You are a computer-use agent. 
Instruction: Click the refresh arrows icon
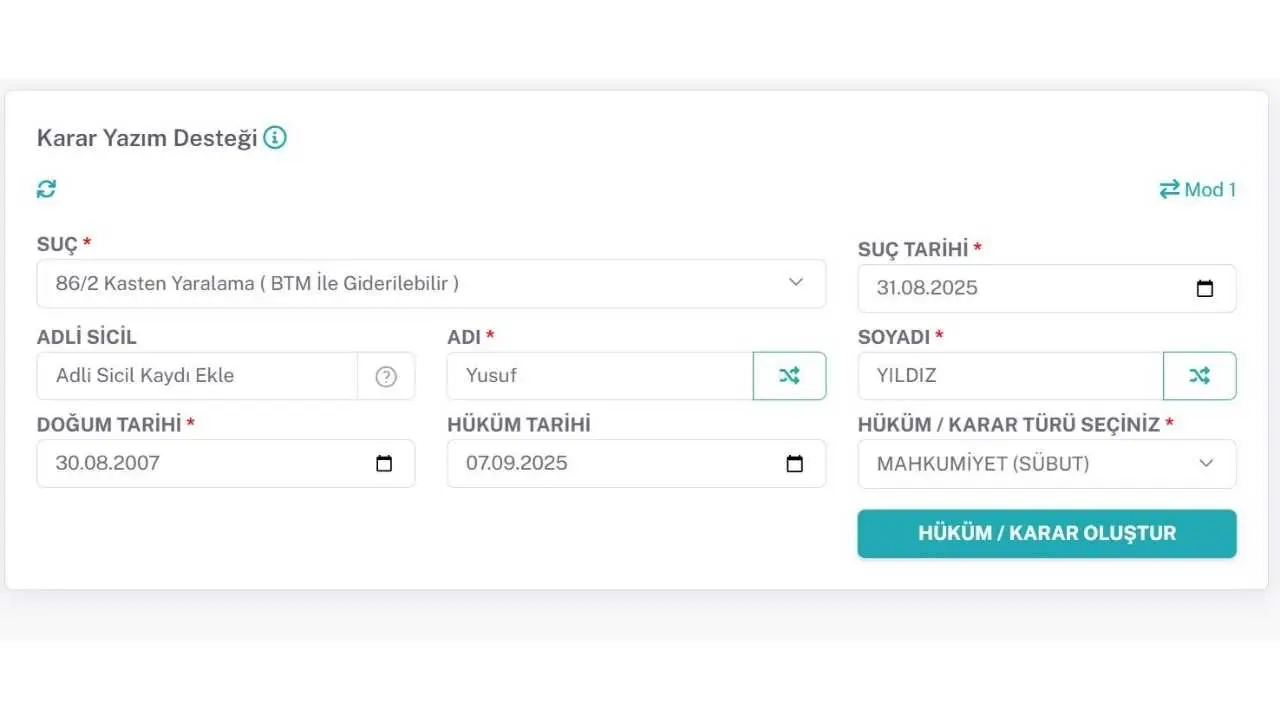(x=46, y=189)
